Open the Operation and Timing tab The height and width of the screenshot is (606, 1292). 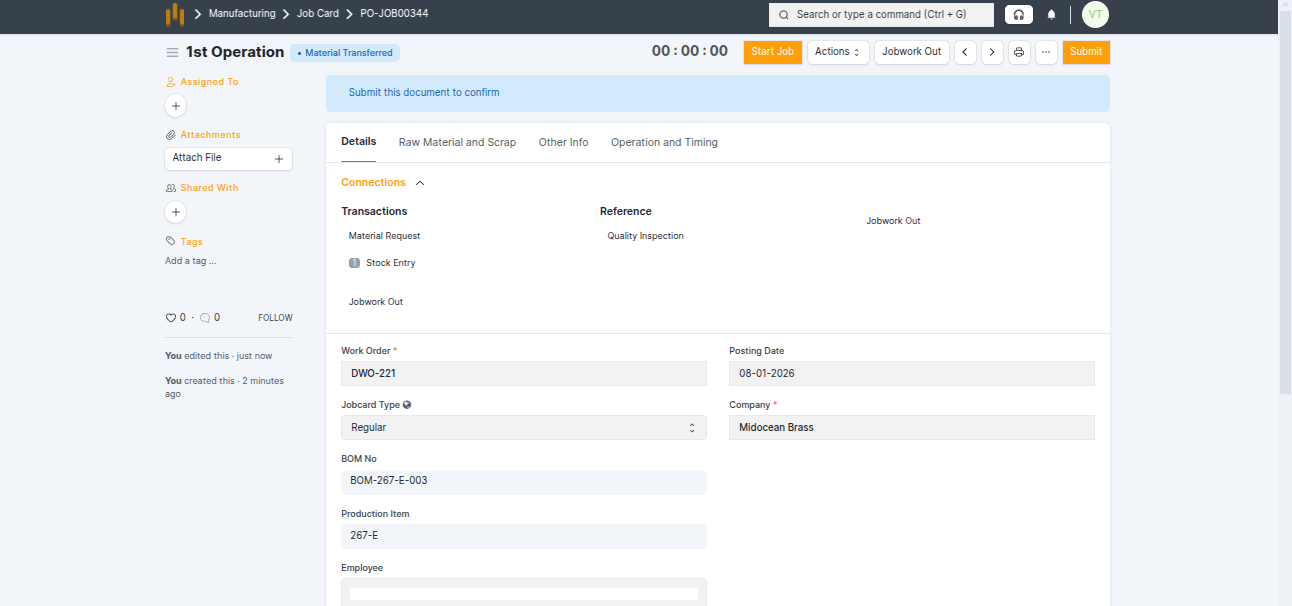pyautogui.click(x=664, y=142)
